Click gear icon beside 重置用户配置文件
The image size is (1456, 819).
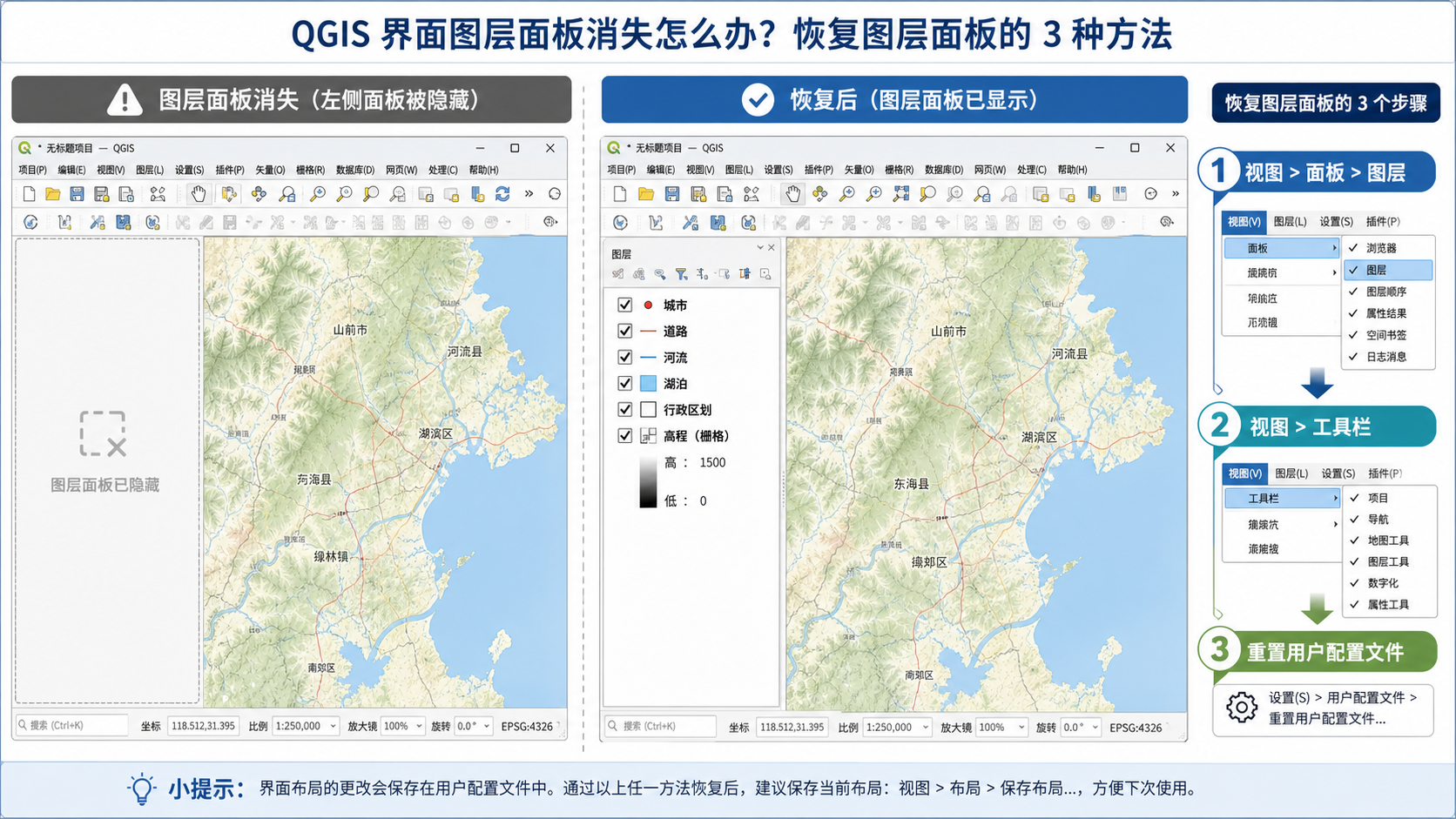[x=1242, y=708]
